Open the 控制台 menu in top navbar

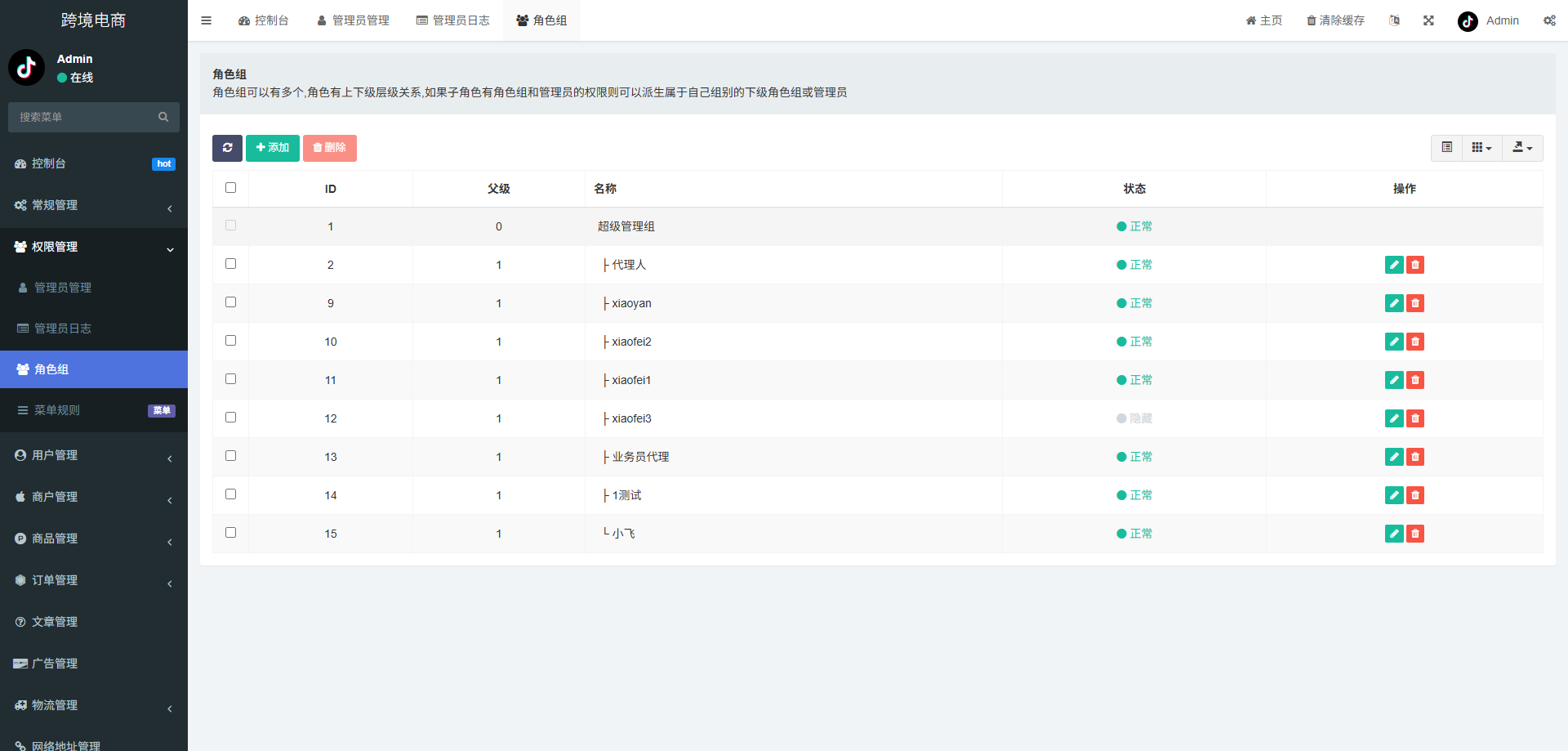pyautogui.click(x=264, y=20)
